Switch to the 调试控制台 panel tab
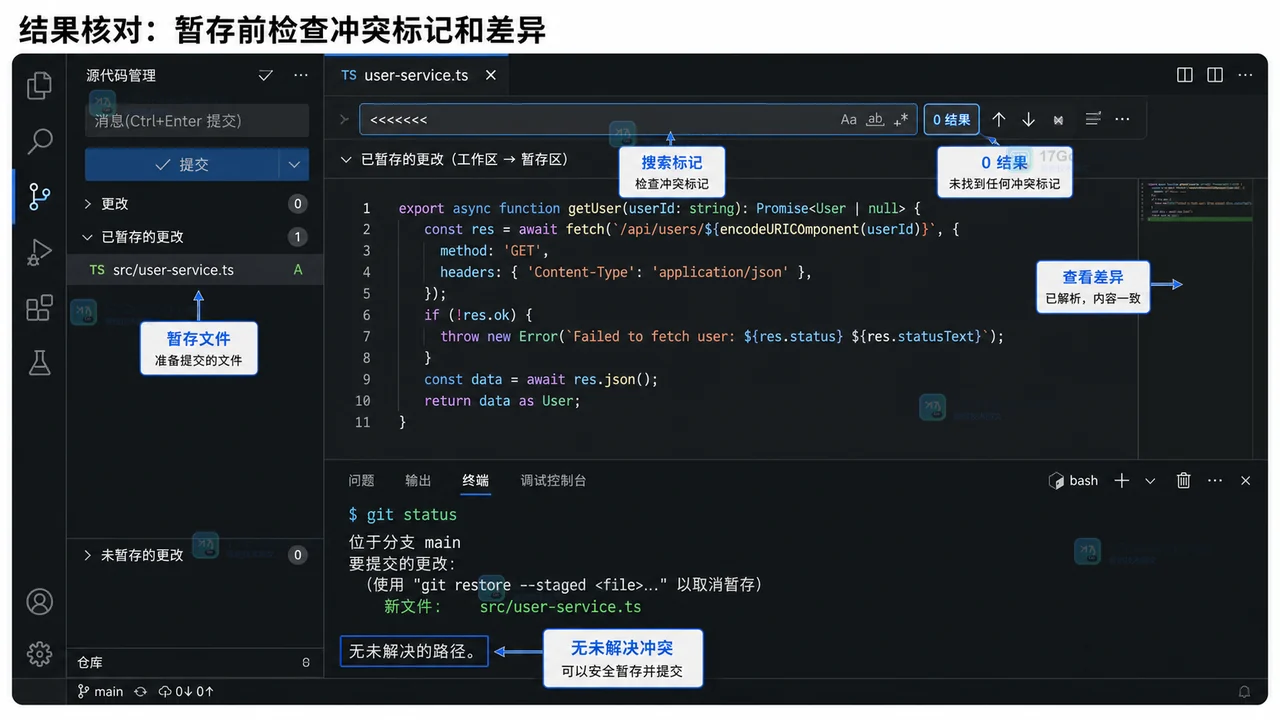Image resolution: width=1280 pixels, height=720 pixels. 553,481
